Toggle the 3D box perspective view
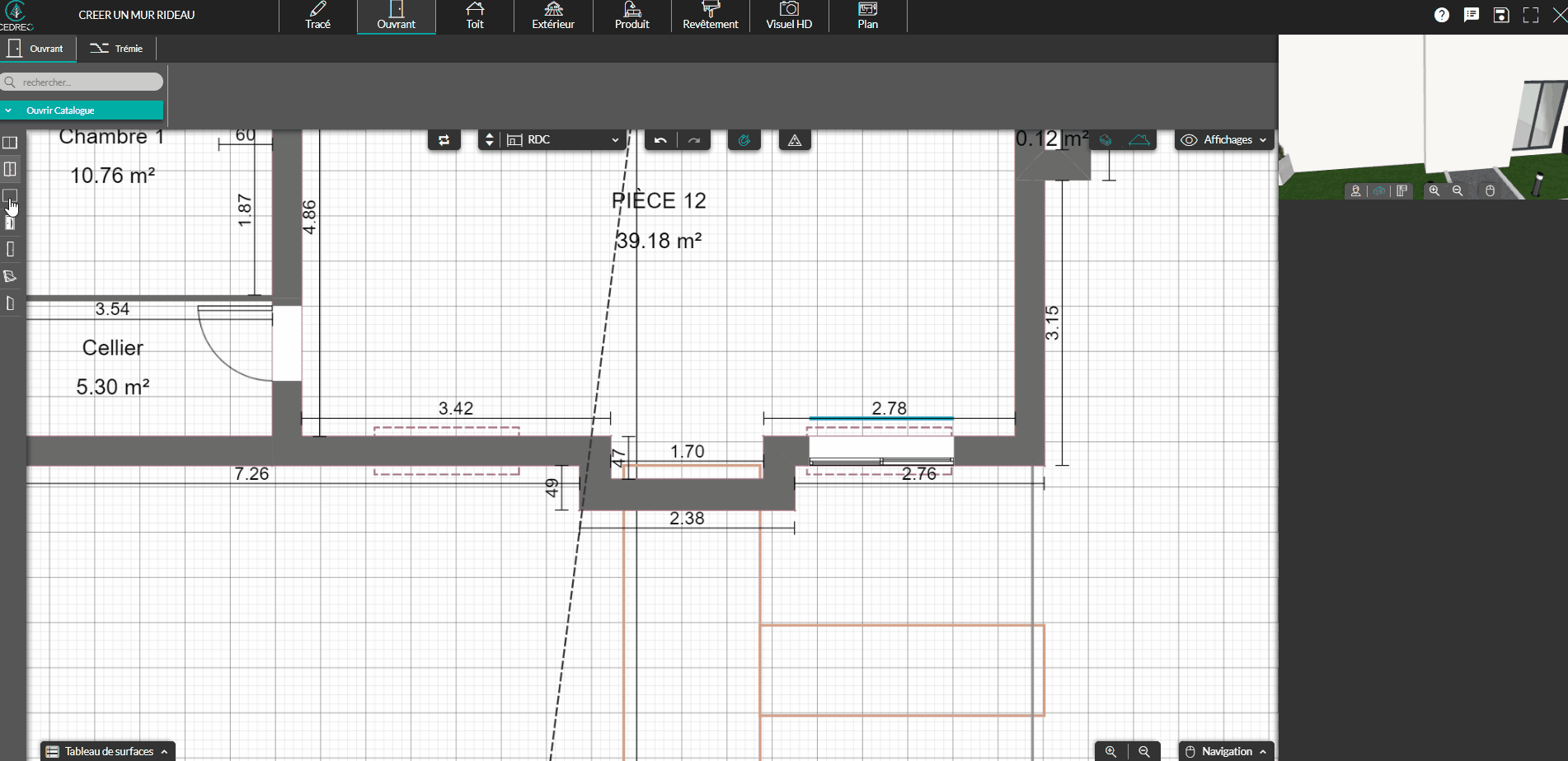Image resolution: width=1568 pixels, height=761 pixels. [x=1379, y=190]
